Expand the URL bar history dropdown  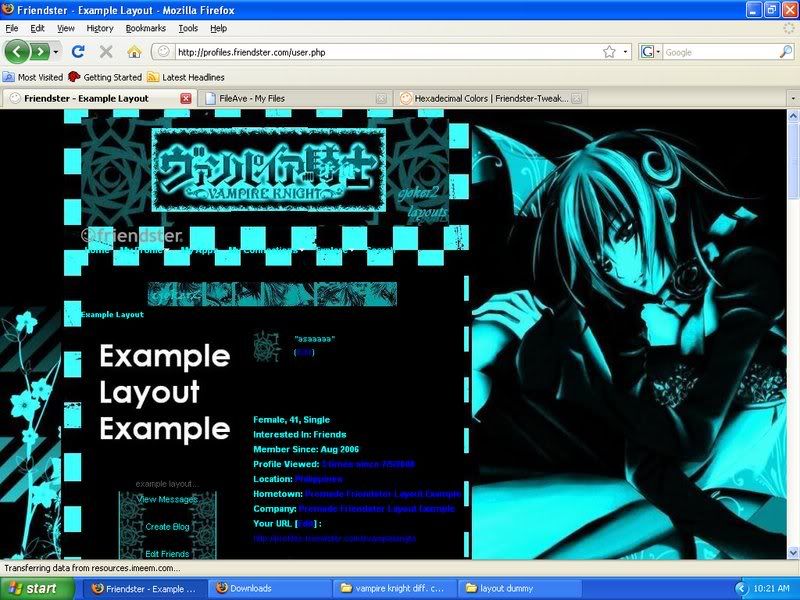coord(625,51)
